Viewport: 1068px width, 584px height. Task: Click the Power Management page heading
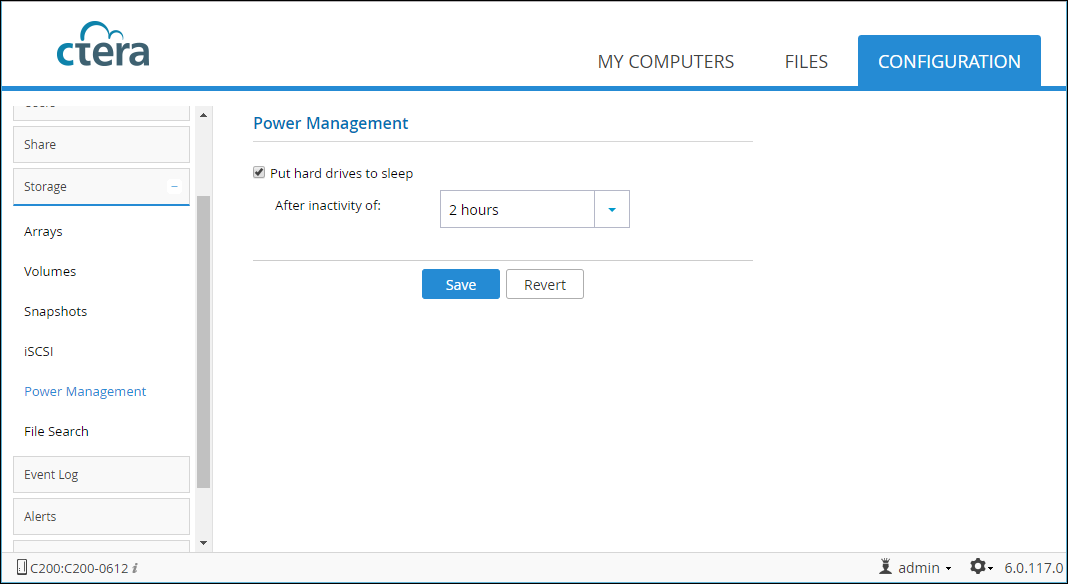[330, 123]
